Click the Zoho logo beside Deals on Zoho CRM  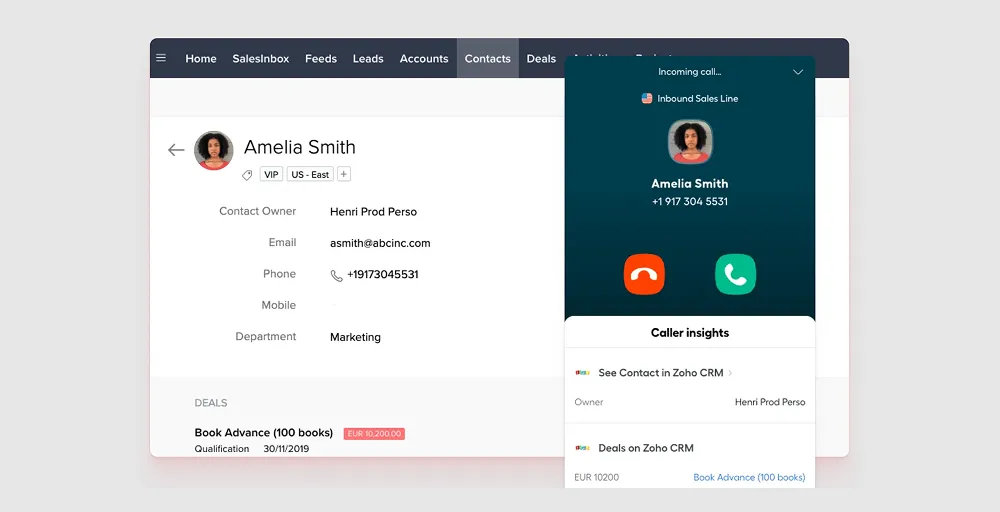point(582,448)
